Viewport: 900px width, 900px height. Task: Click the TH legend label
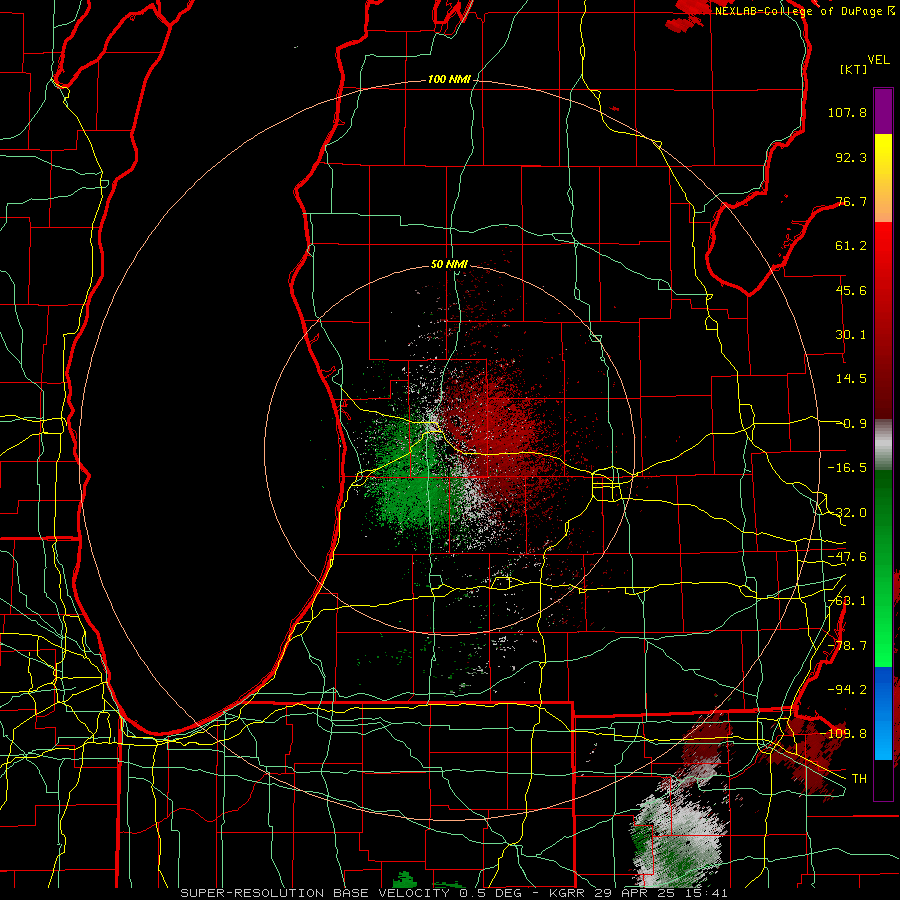coord(859,779)
